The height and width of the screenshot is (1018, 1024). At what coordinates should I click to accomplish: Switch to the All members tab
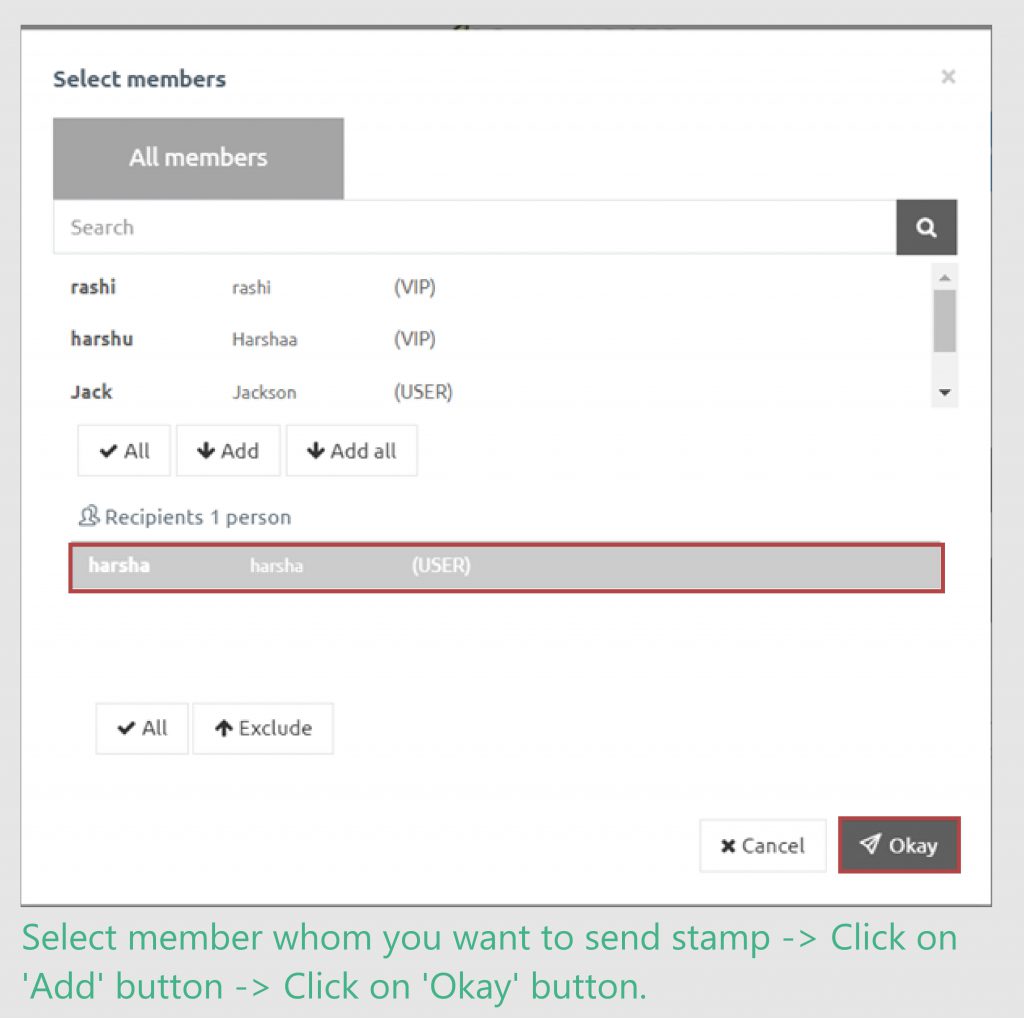(x=198, y=157)
